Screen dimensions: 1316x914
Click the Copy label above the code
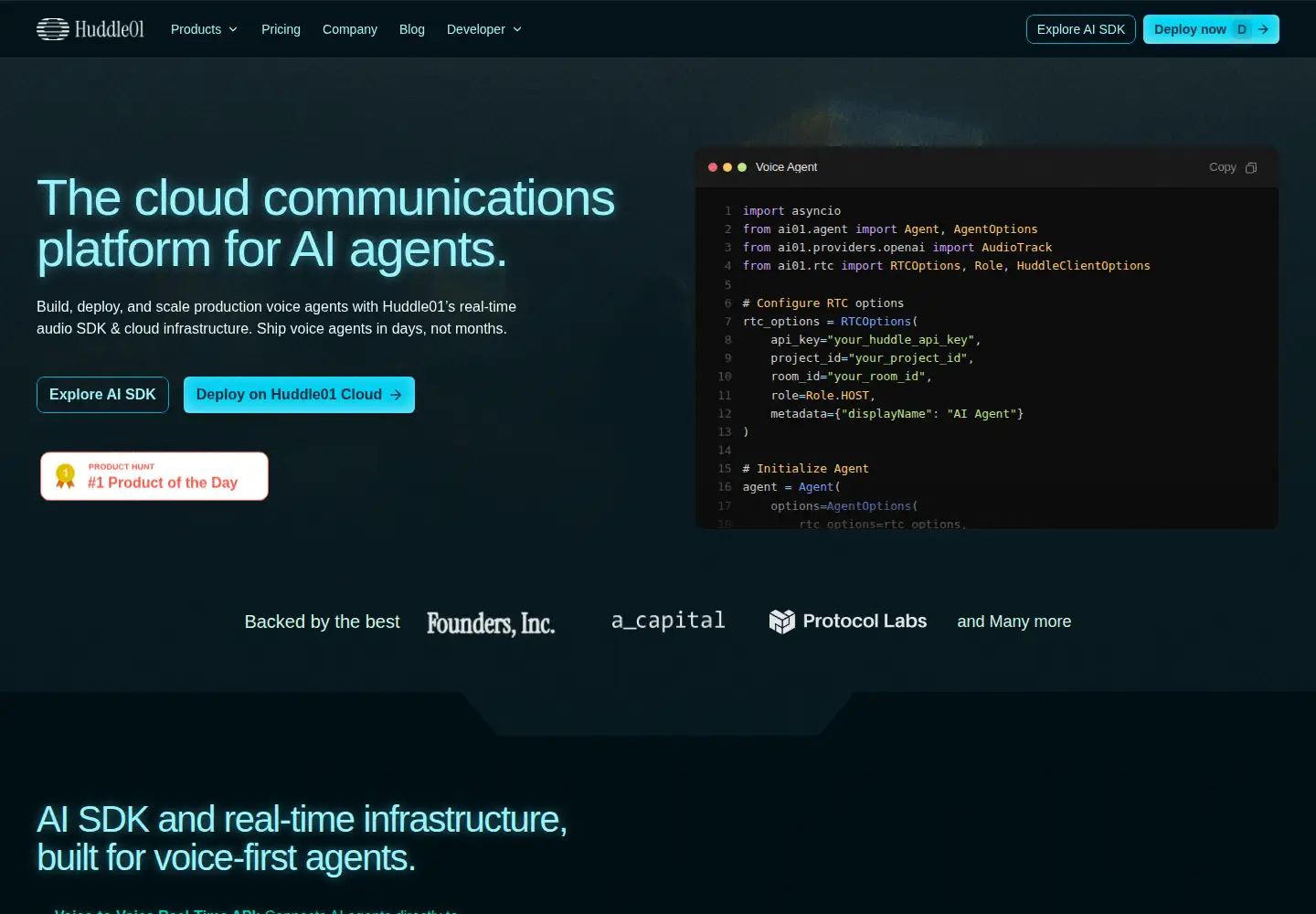(x=1222, y=167)
